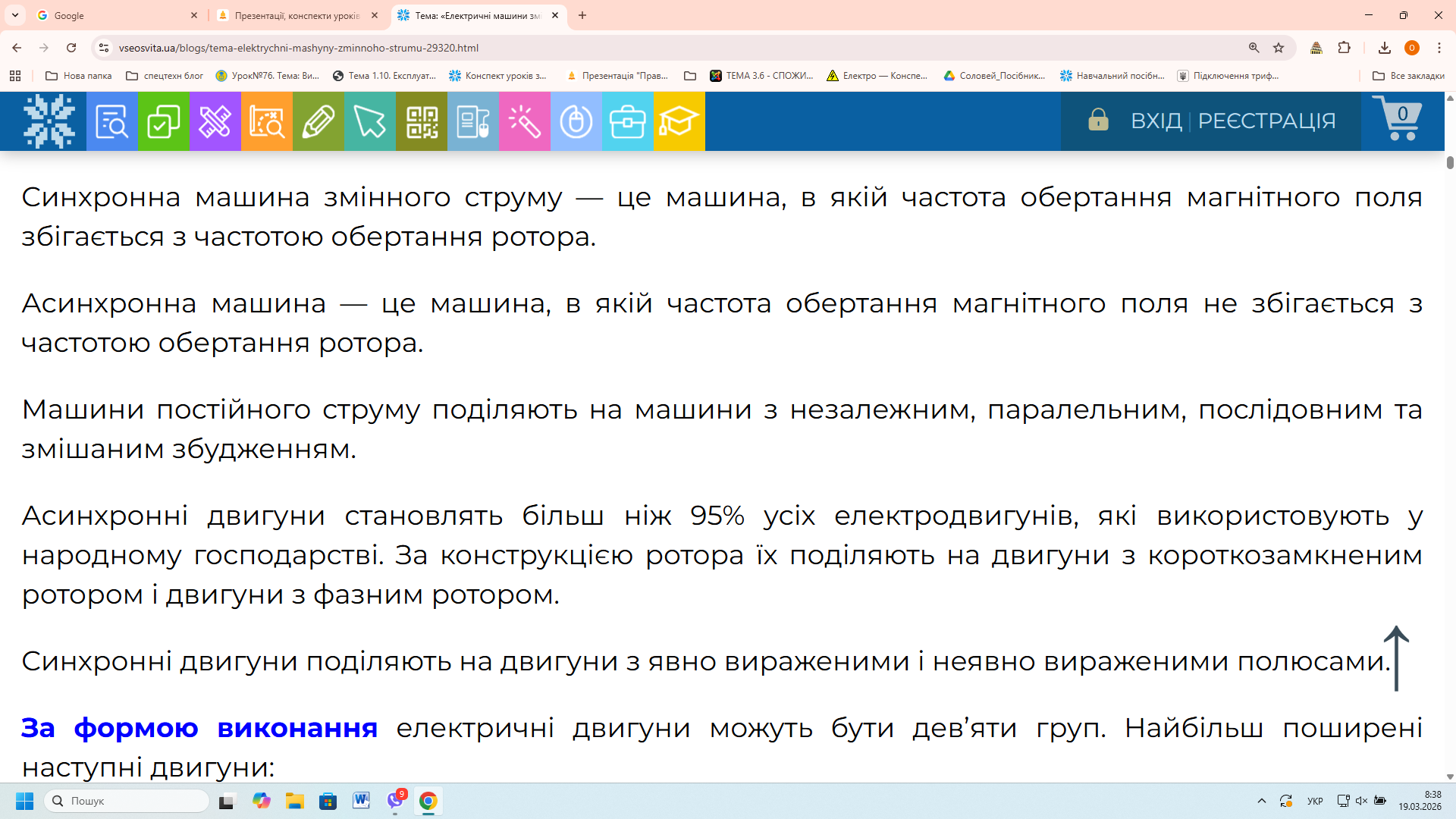Open the shopping cart icon
Screen dimensions: 1456x819
coord(1400,119)
